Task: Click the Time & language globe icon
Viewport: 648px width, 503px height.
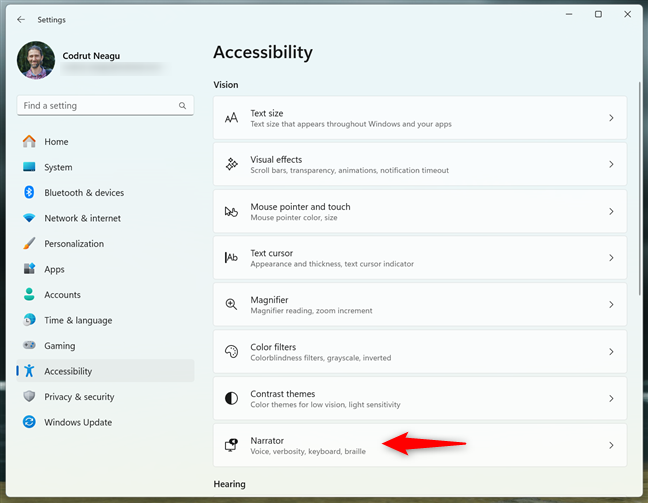Action: [29, 320]
